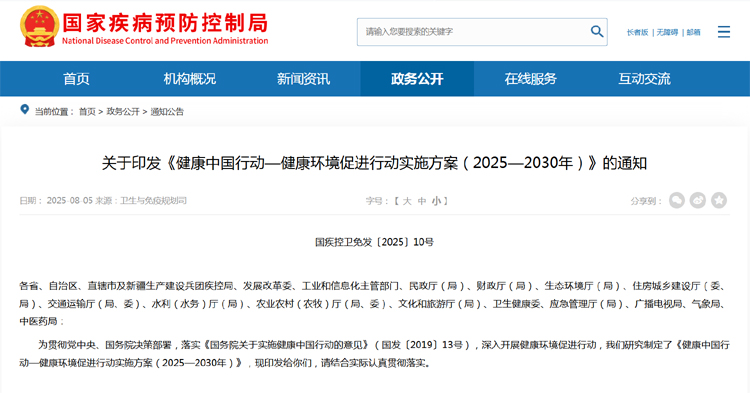Share article via WeChat icon
This screenshot has height=393, width=750.
pyautogui.click(x=677, y=200)
